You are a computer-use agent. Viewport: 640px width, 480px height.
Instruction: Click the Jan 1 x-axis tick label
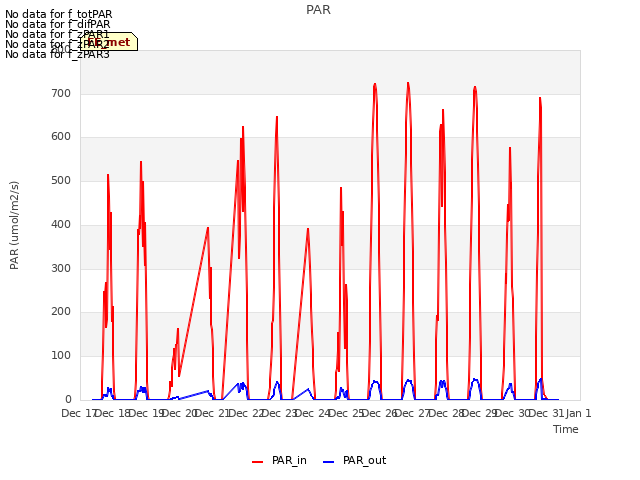pos(578,413)
